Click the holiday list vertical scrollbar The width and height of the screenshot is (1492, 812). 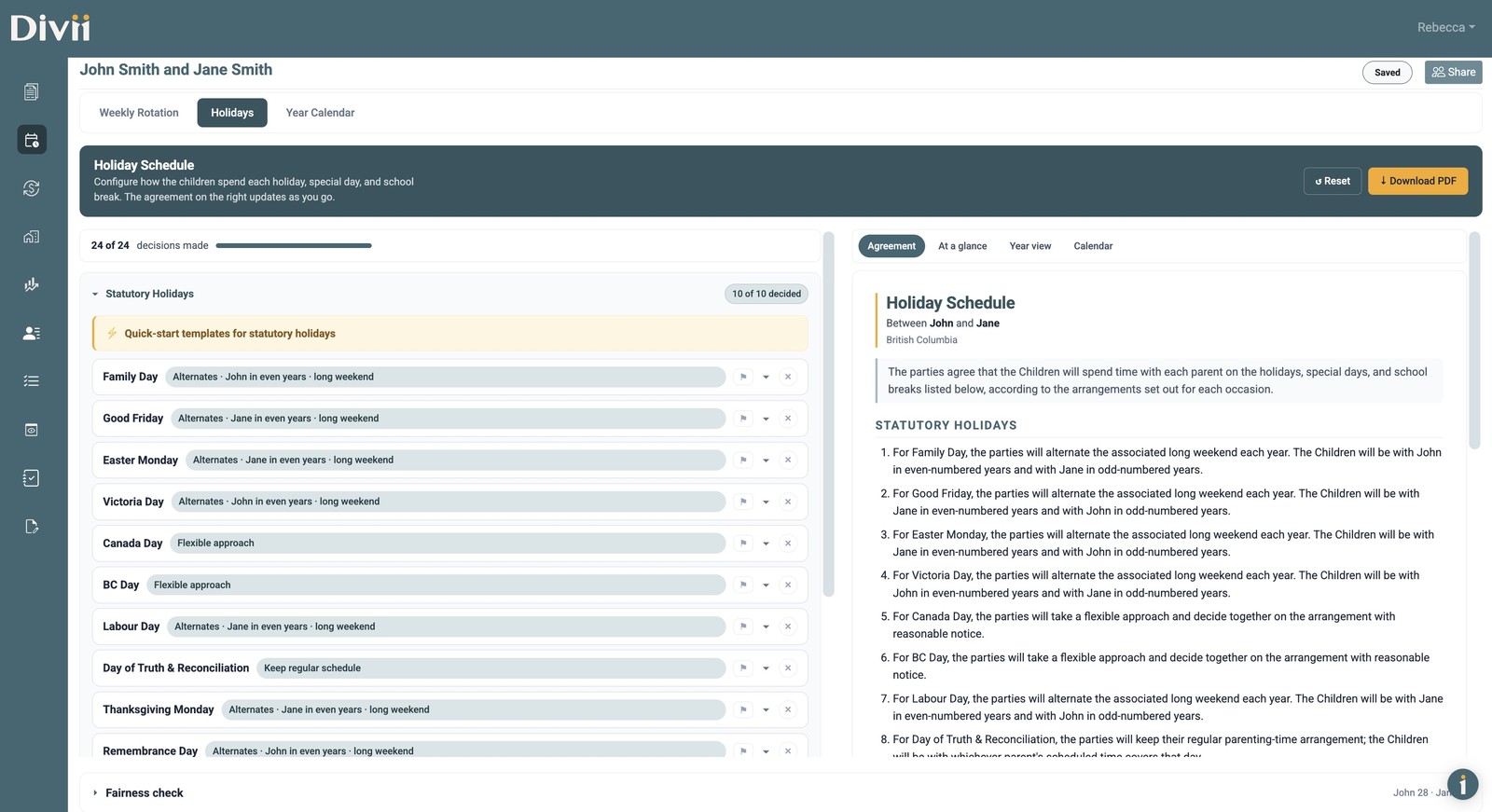(828, 415)
